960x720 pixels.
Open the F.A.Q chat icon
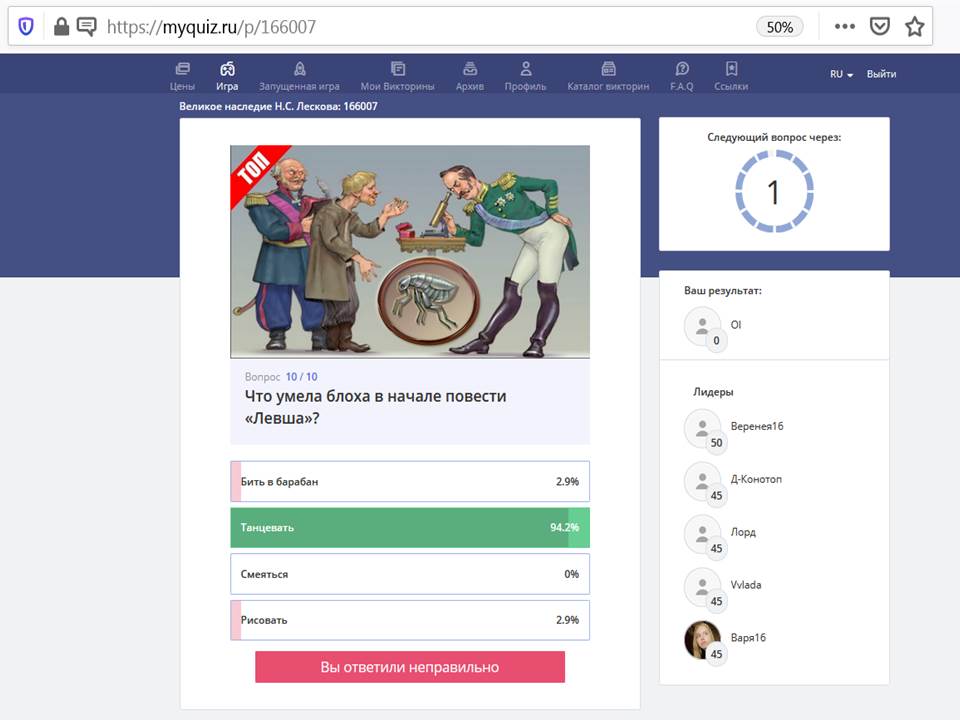click(681, 69)
